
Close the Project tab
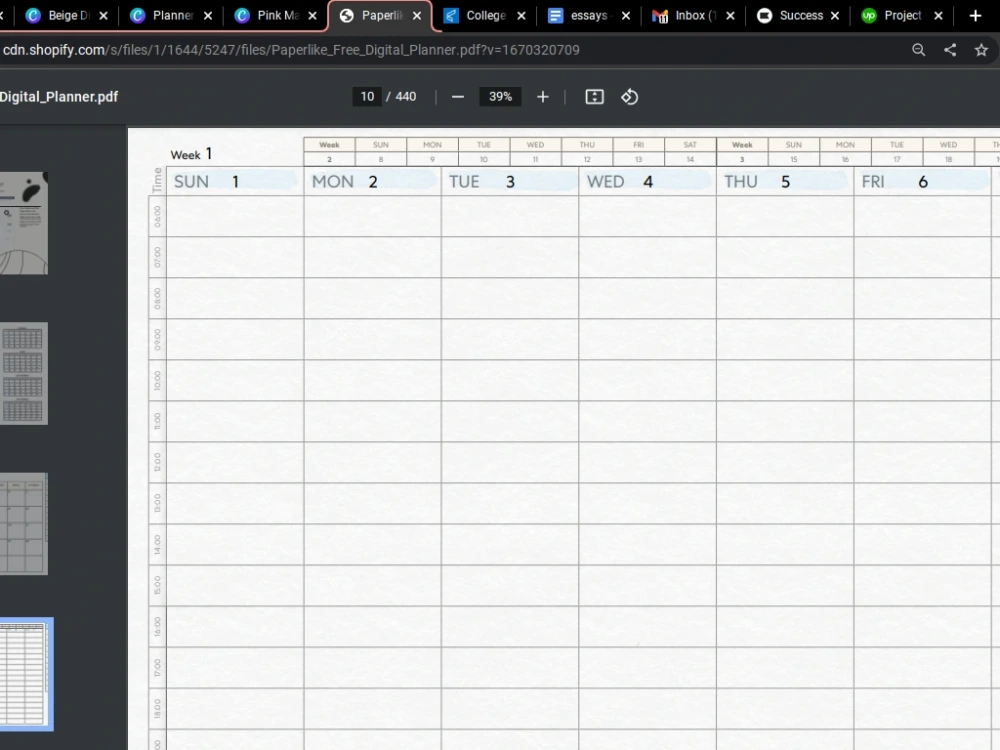click(939, 16)
